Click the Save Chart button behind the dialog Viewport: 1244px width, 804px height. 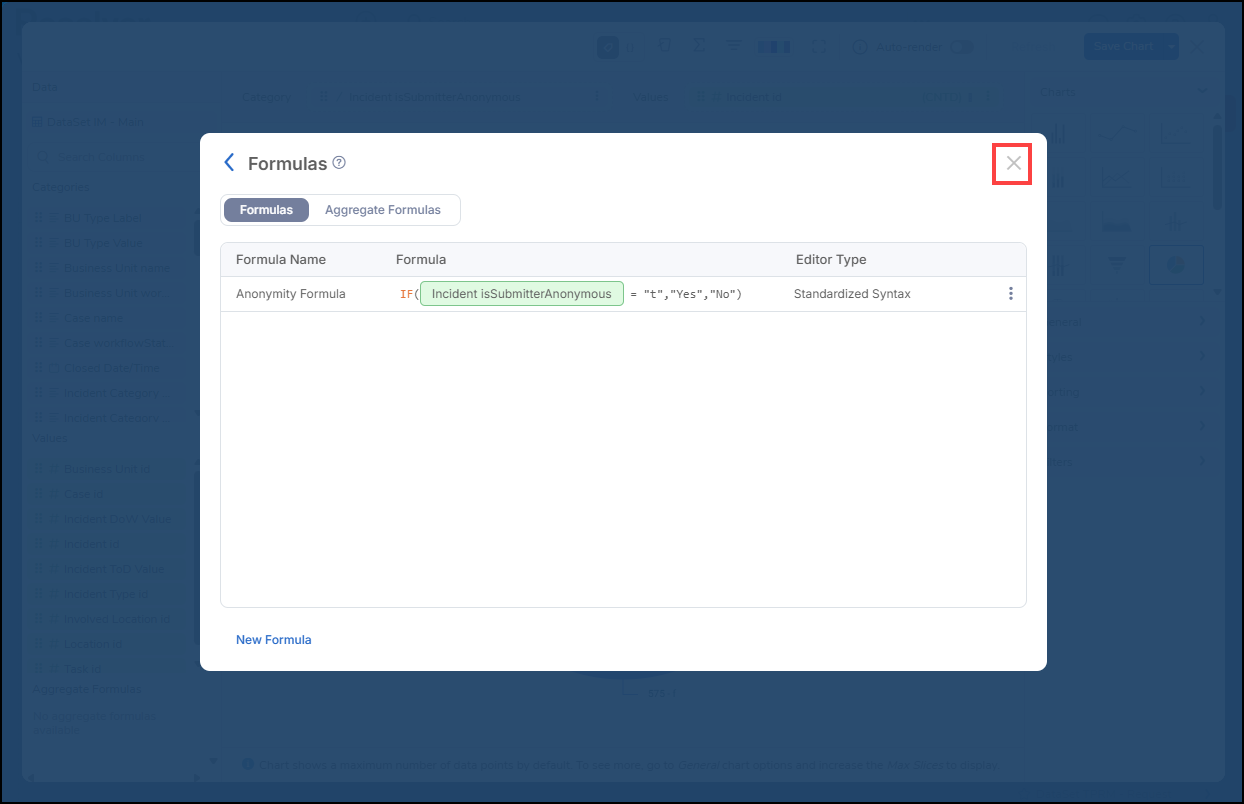coord(1122,46)
